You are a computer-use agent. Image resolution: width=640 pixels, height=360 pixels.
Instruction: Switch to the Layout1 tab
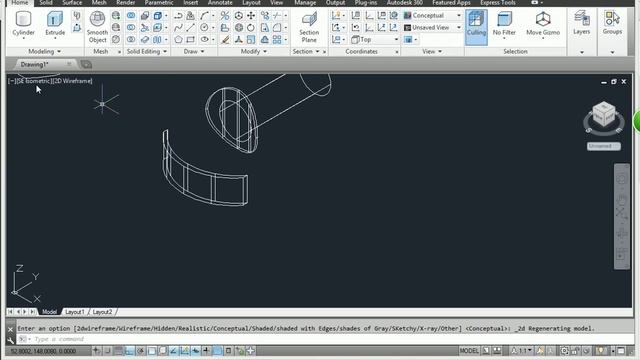[x=75, y=312]
